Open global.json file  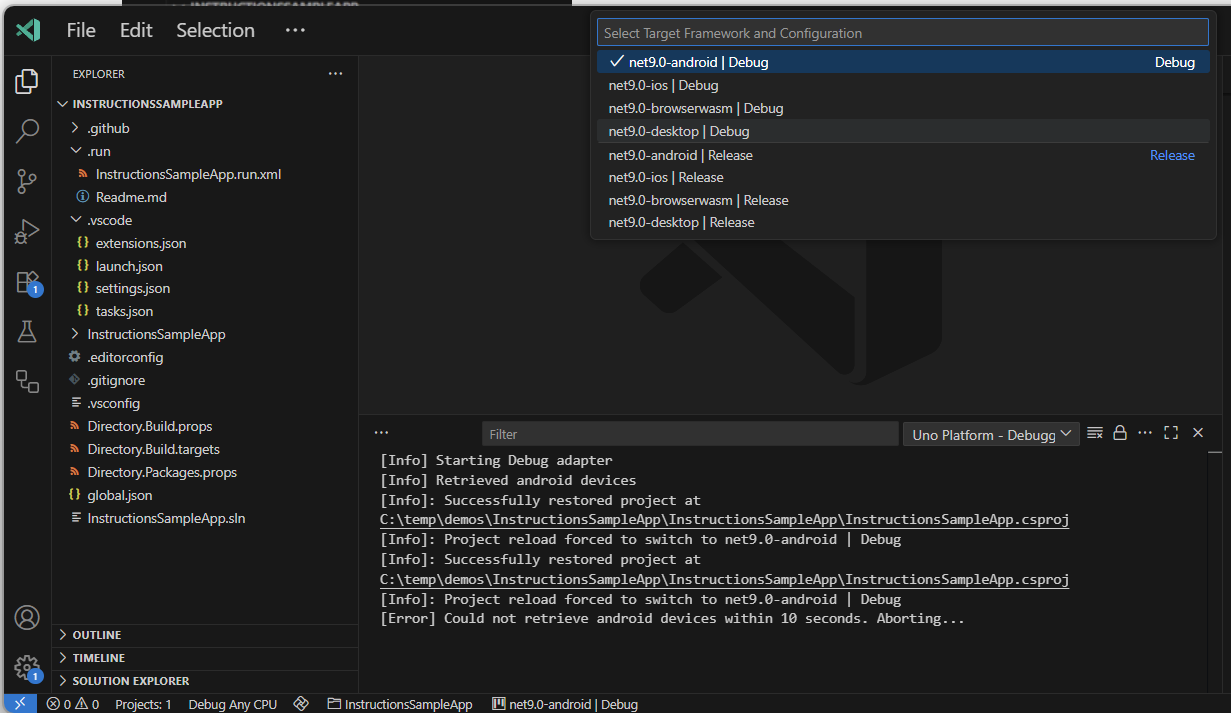coord(205,495)
